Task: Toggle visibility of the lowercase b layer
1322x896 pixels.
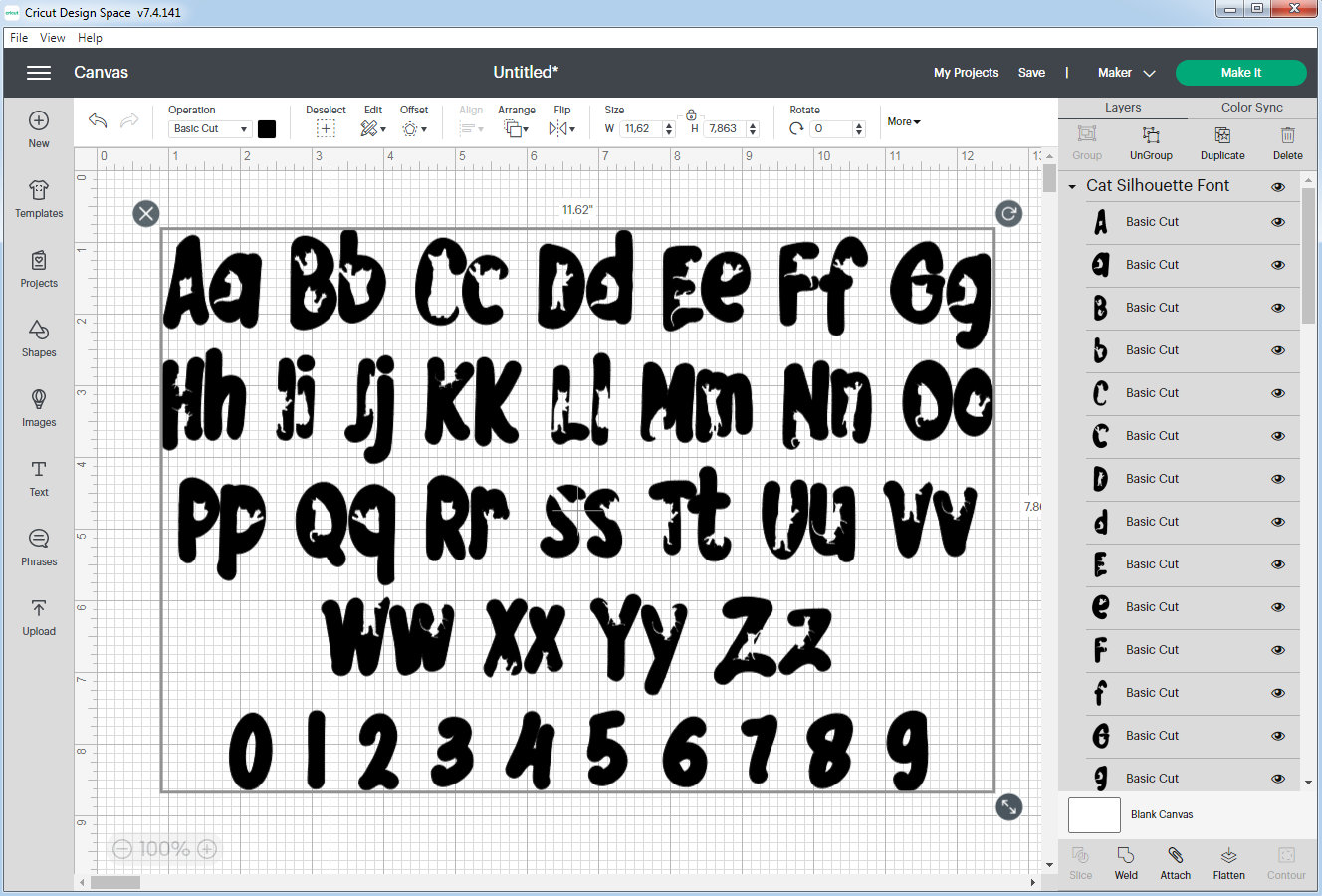Action: tap(1277, 350)
